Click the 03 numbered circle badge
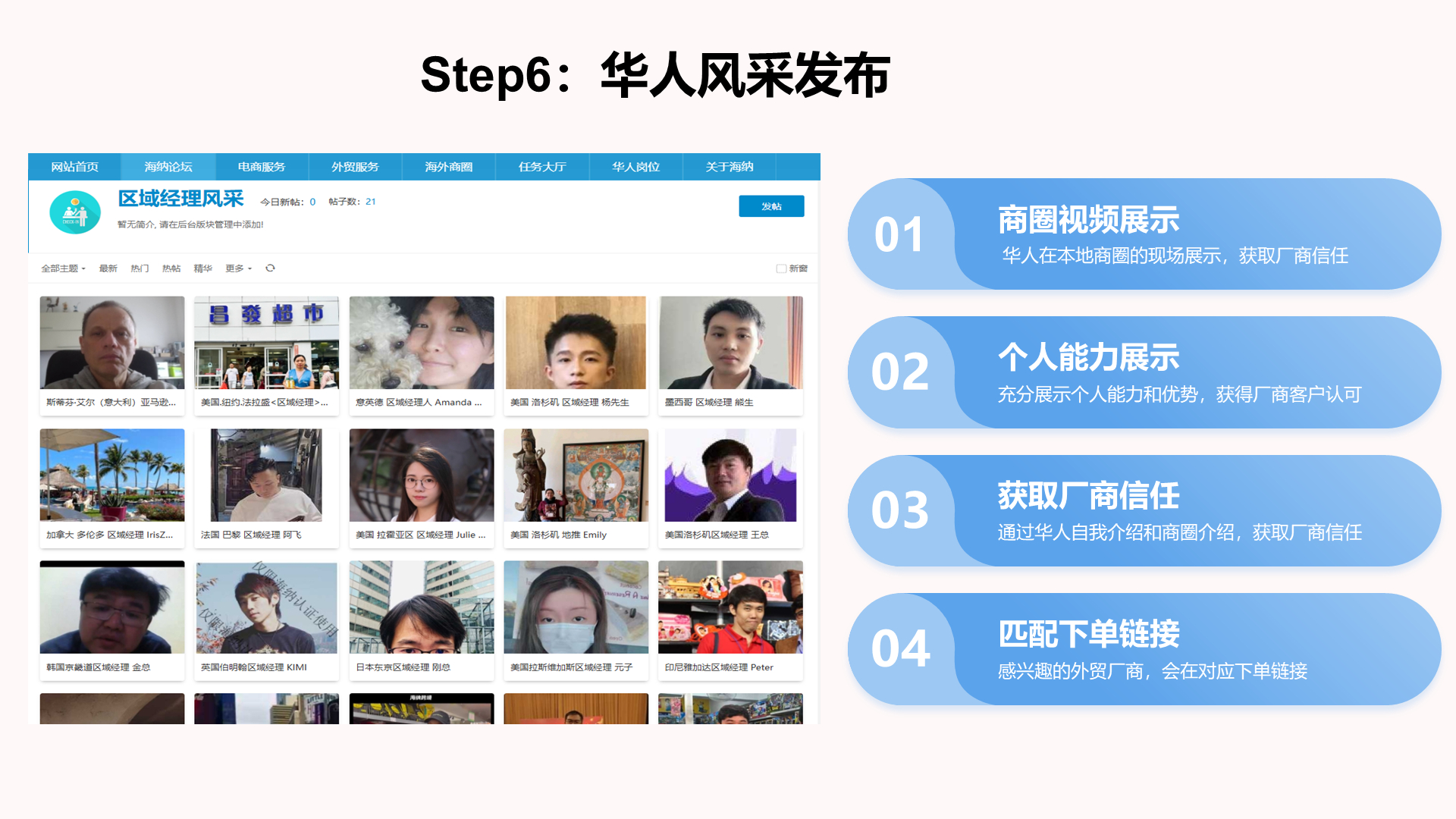Screen dimensions: 1456x819 click(899, 510)
